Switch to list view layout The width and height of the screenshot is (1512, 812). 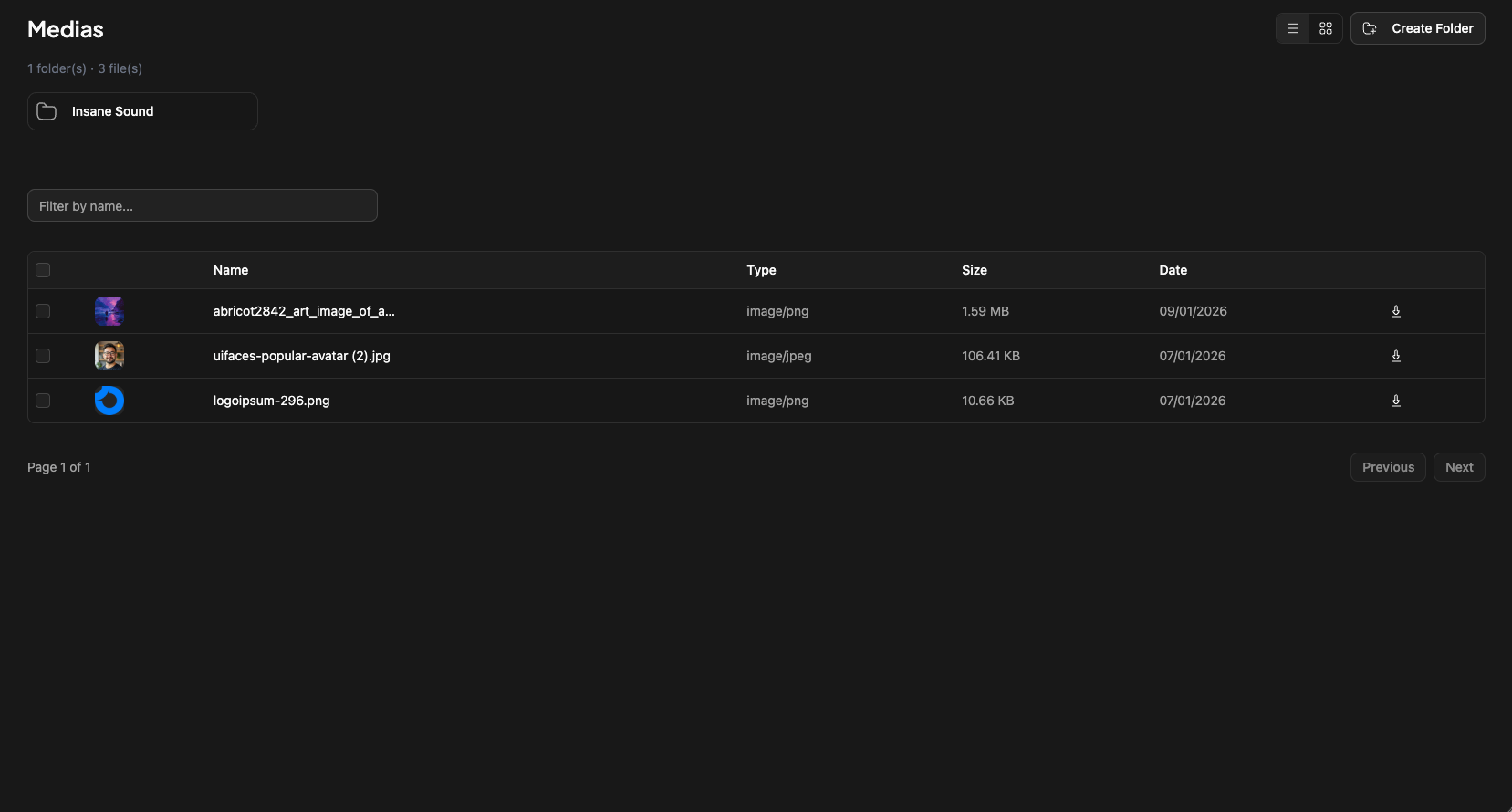1292,28
